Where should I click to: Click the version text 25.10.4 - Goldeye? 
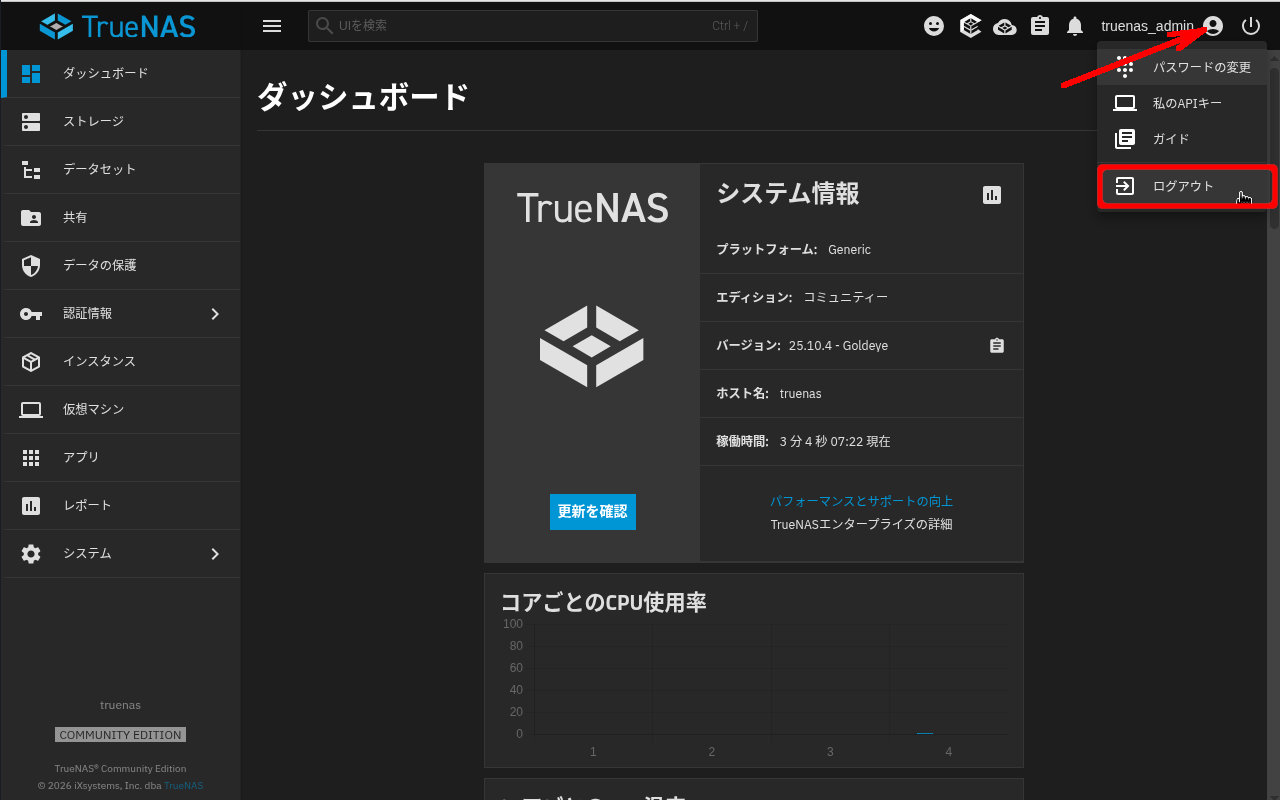(838, 345)
